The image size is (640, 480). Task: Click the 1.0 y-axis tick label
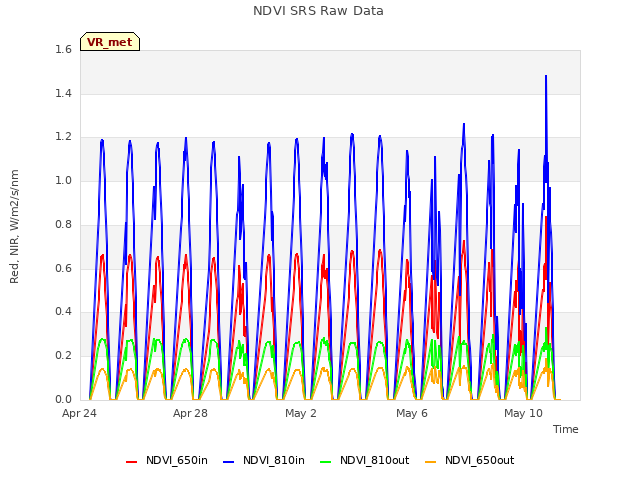coord(63,181)
